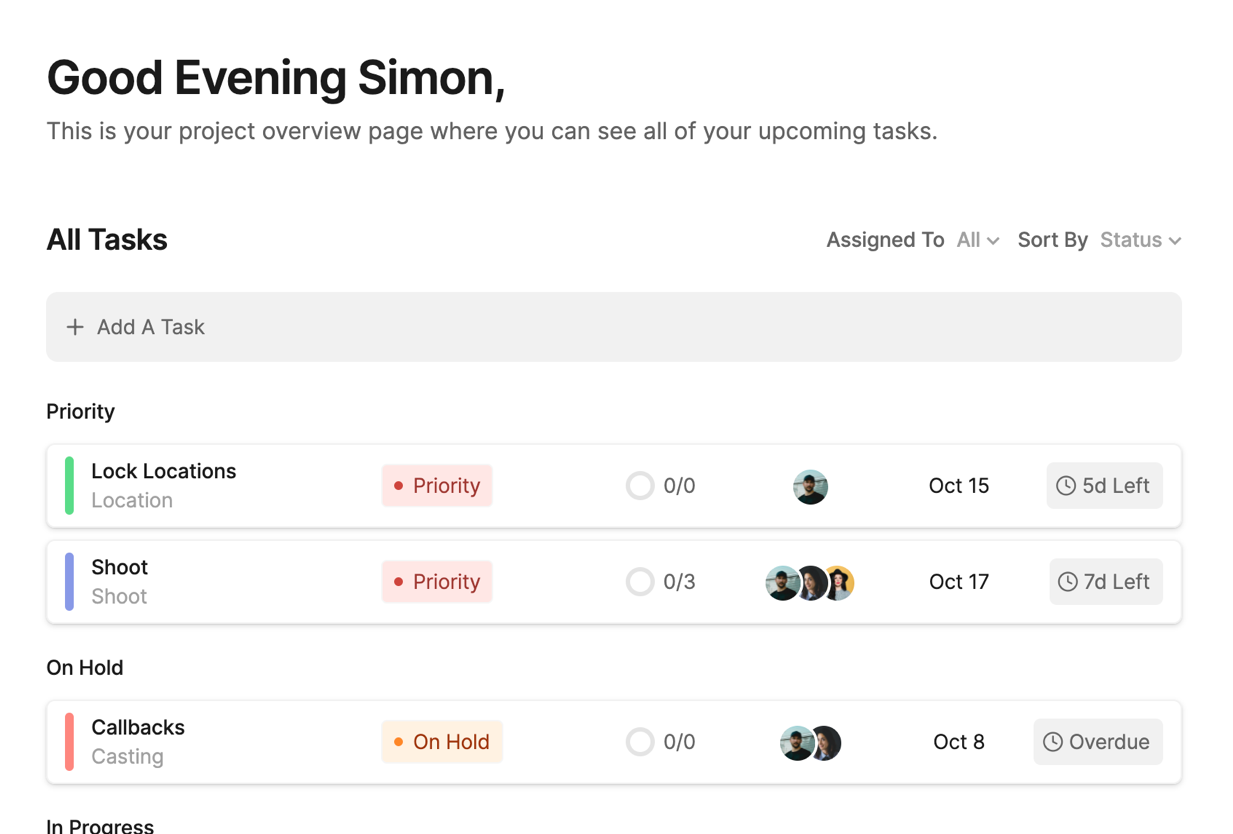This screenshot has height=834, width=1233.
Task: Select the Shoot task title
Action: (x=119, y=567)
